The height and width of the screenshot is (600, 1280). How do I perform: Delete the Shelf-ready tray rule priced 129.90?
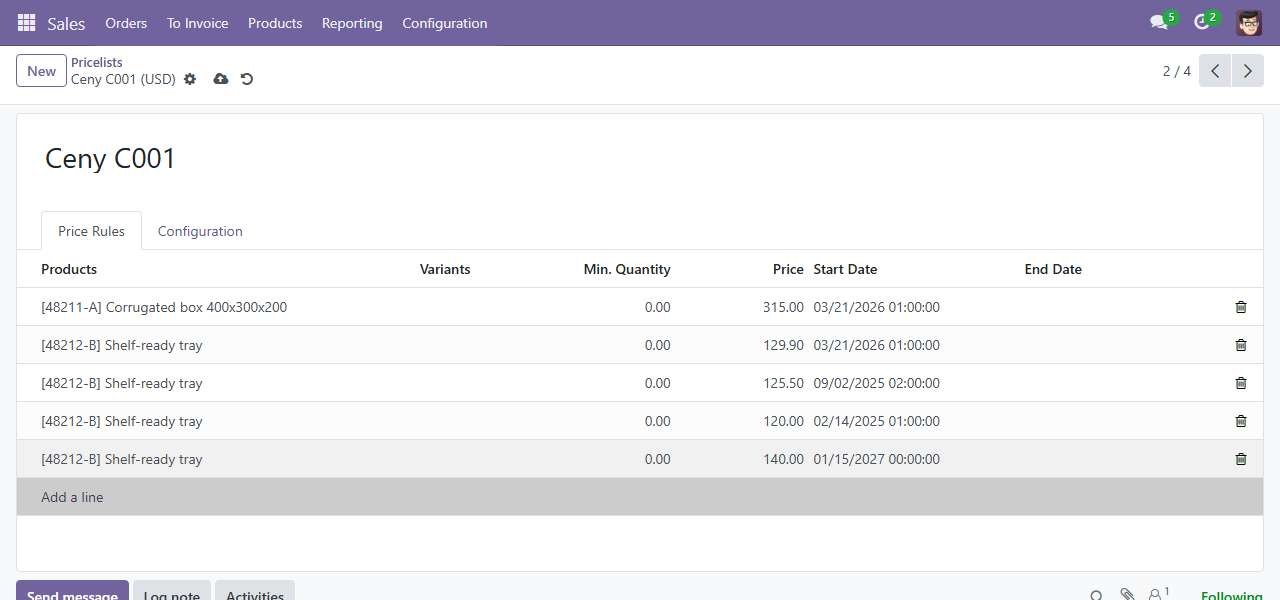pos(1241,345)
